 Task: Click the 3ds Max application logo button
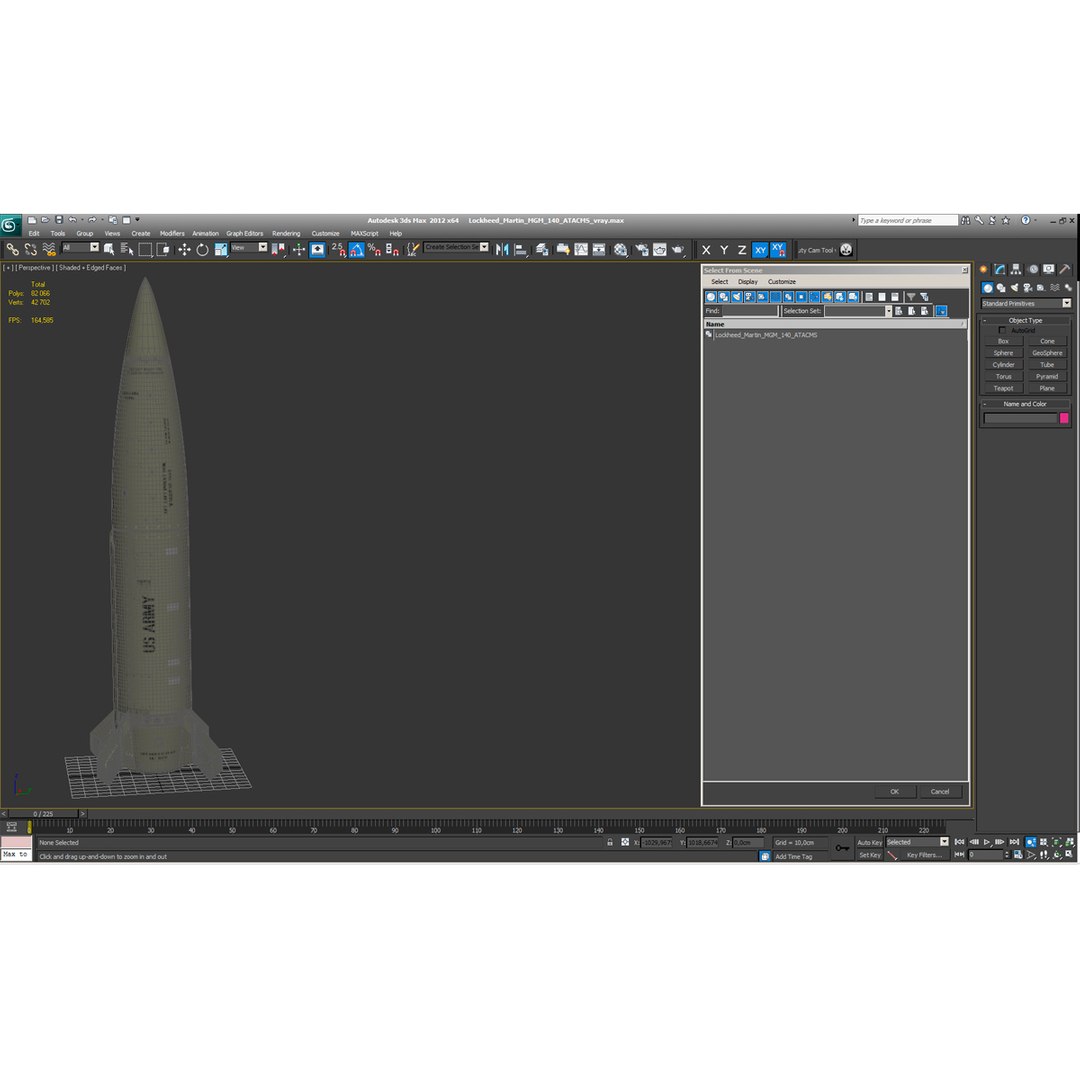coord(10,225)
